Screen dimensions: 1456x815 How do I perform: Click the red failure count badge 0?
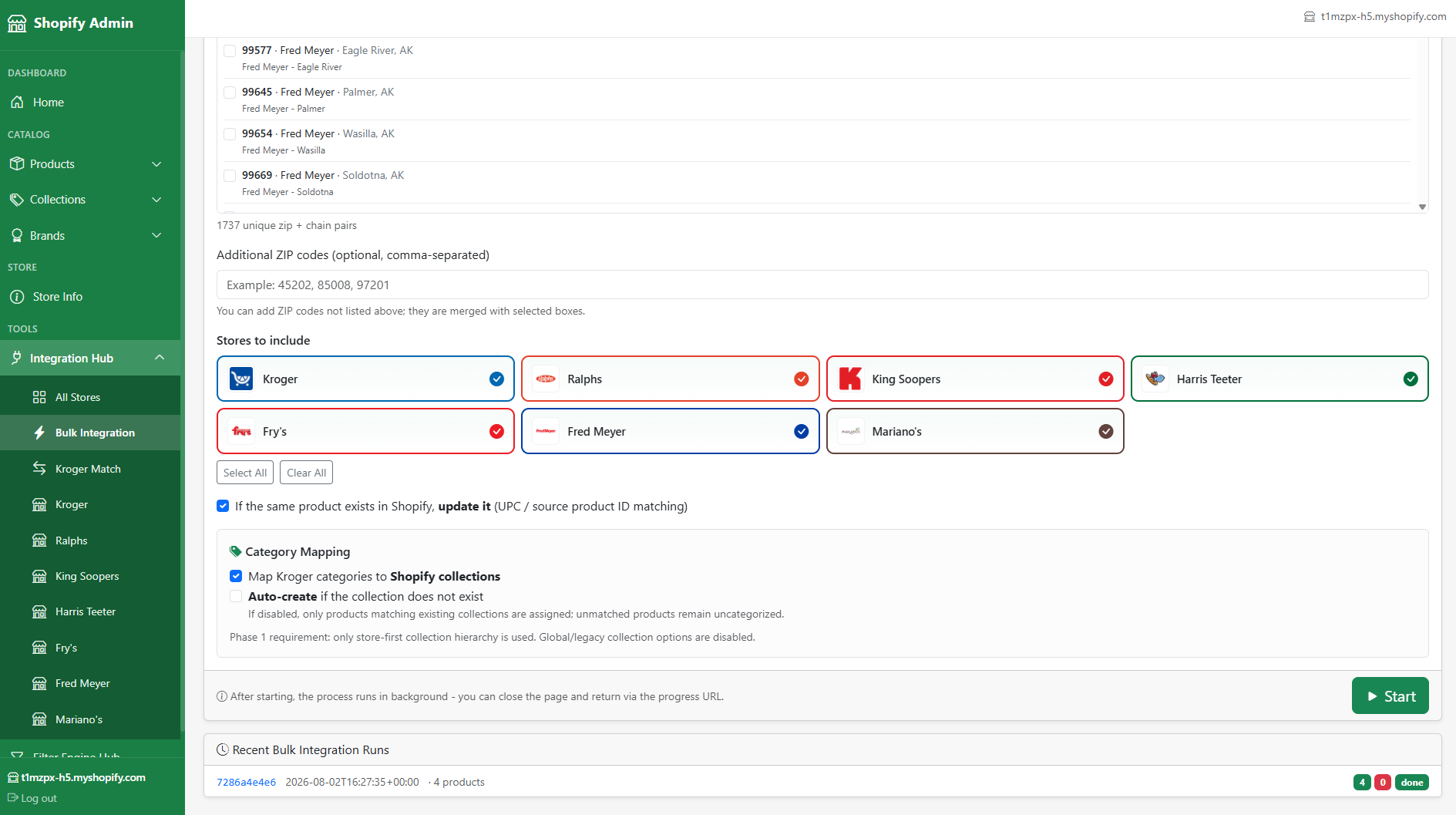click(x=1383, y=783)
